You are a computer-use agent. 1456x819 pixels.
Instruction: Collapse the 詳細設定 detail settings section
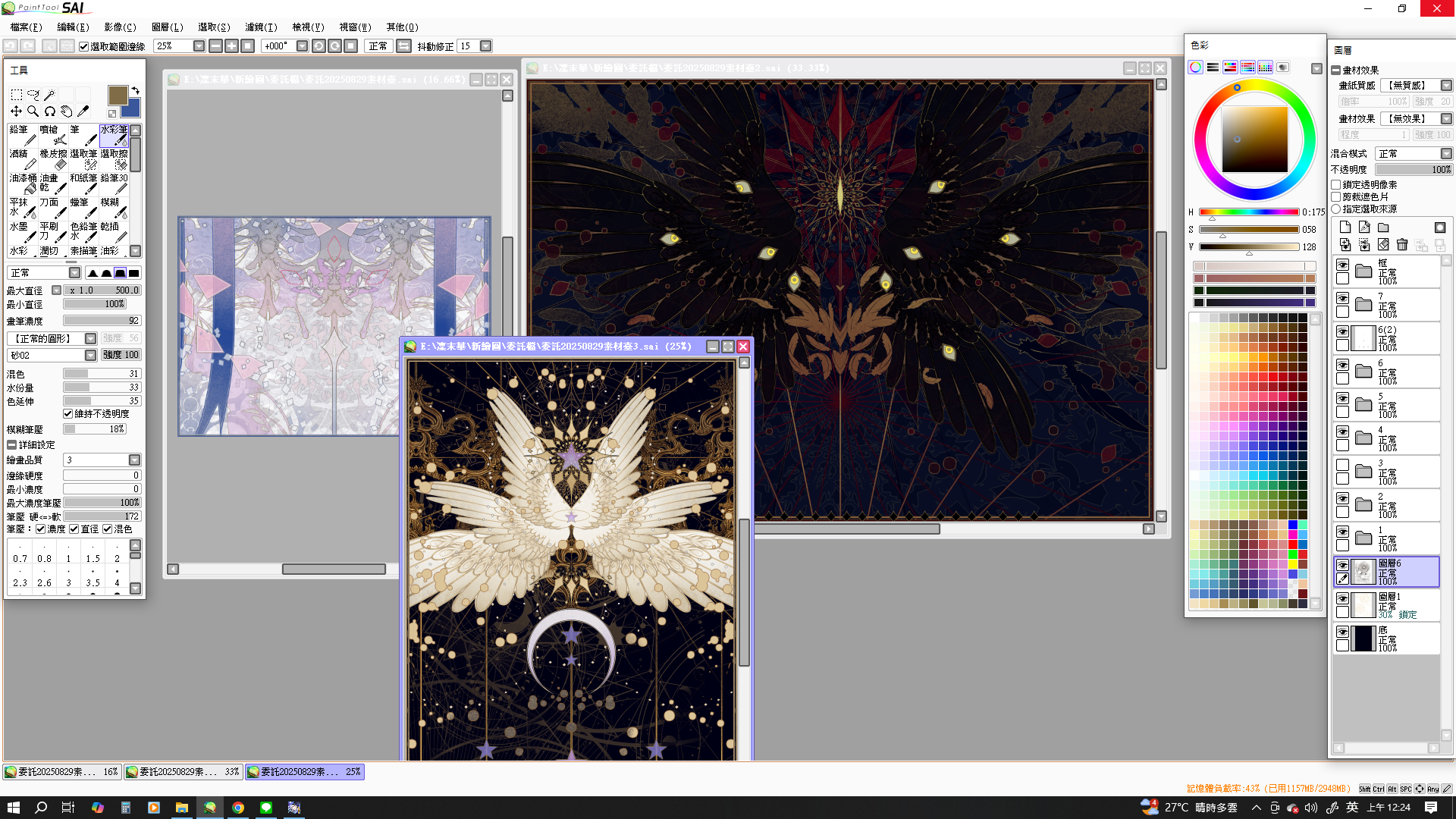click(x=11, y=445)
